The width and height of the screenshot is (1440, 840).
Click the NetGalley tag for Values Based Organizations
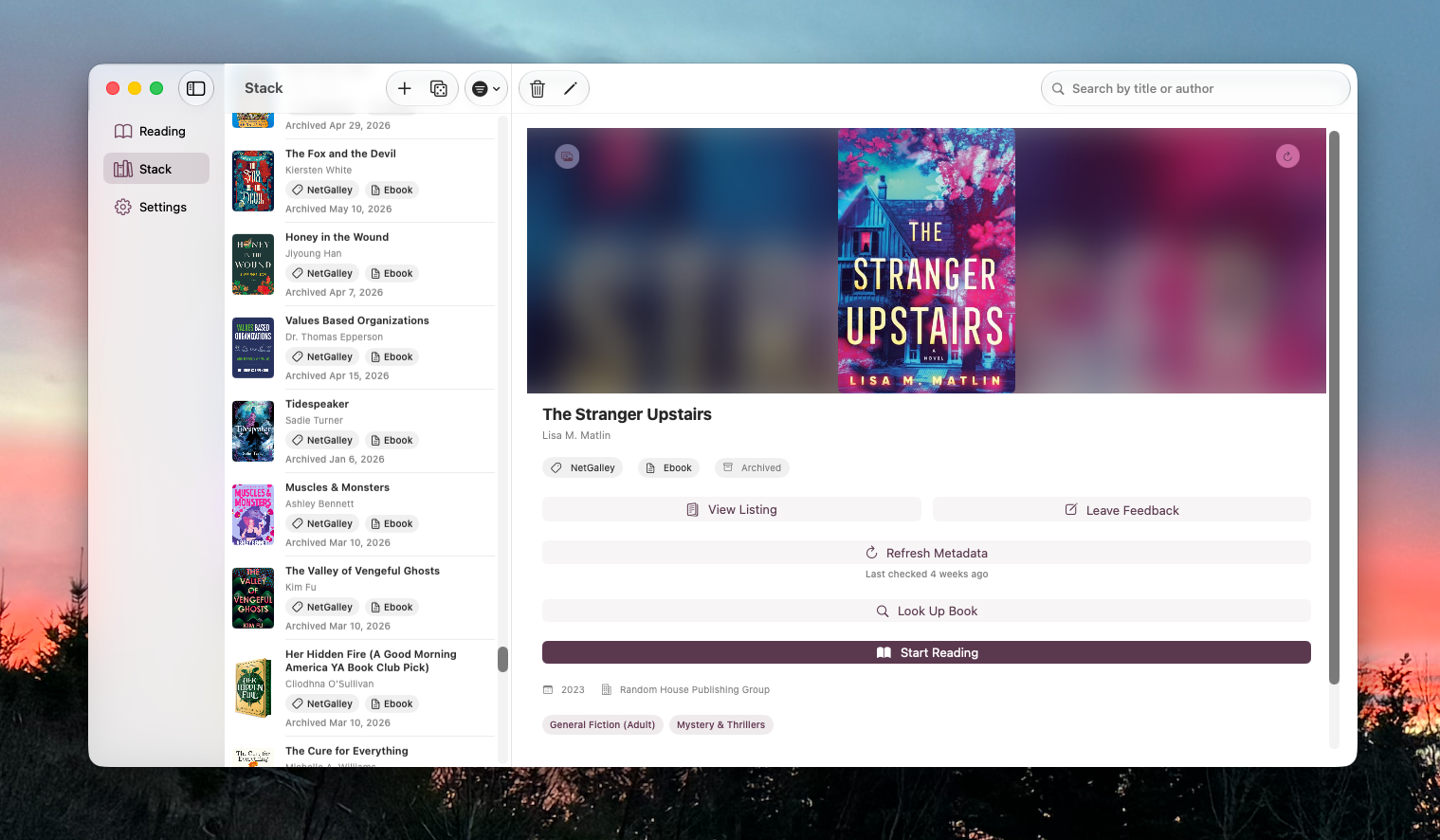[x=322, y=356]
